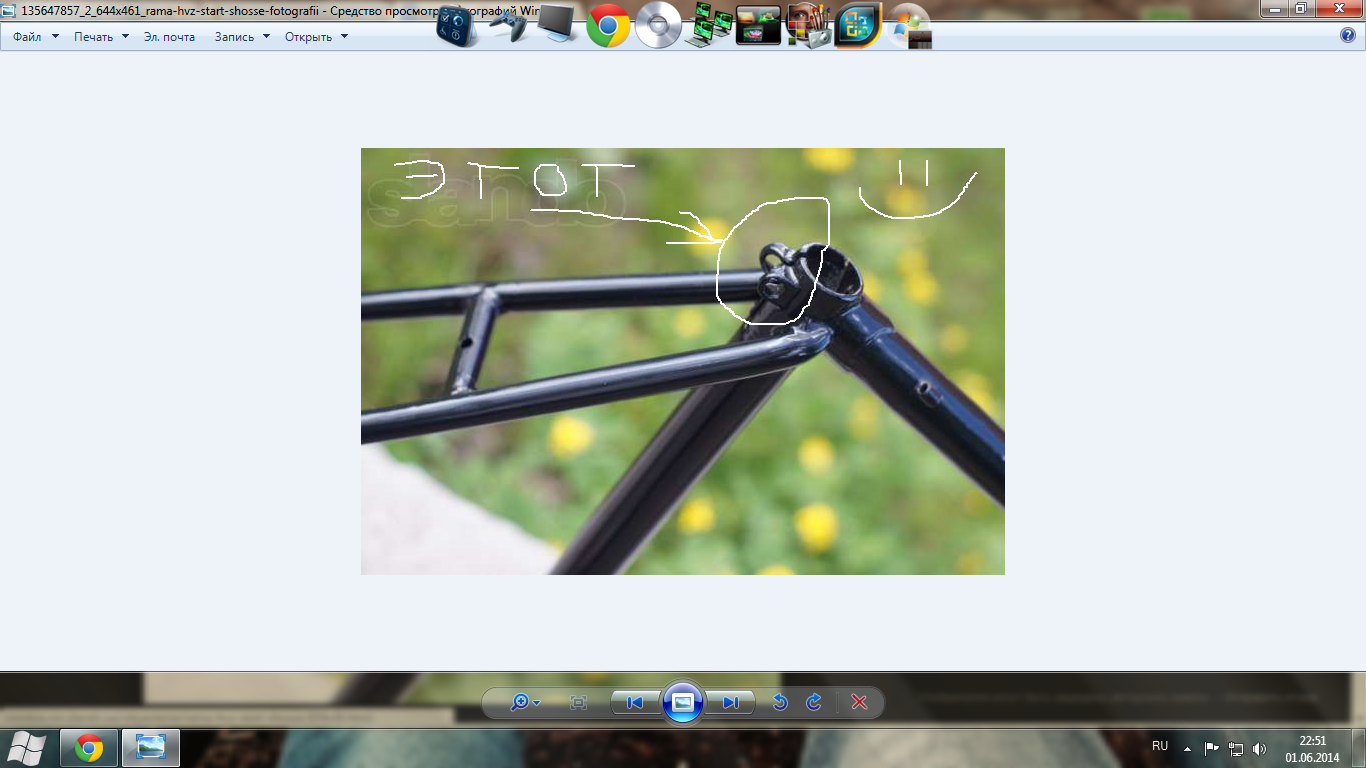Expand the Запись dropdown menu
Viewport: 1366px width, 768px height.
coord(242,37)
